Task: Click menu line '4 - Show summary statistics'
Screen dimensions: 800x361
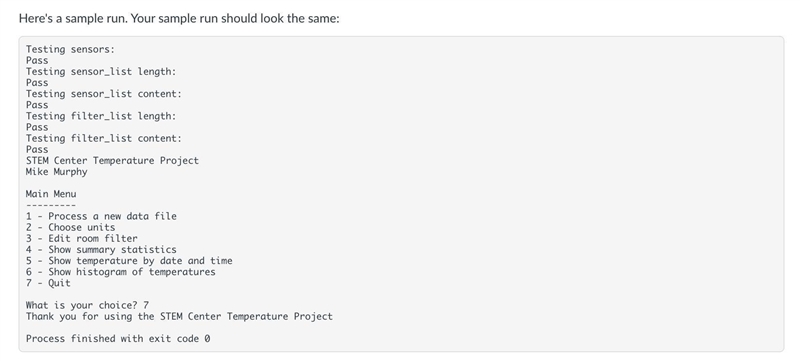Action: click(101, 250)
